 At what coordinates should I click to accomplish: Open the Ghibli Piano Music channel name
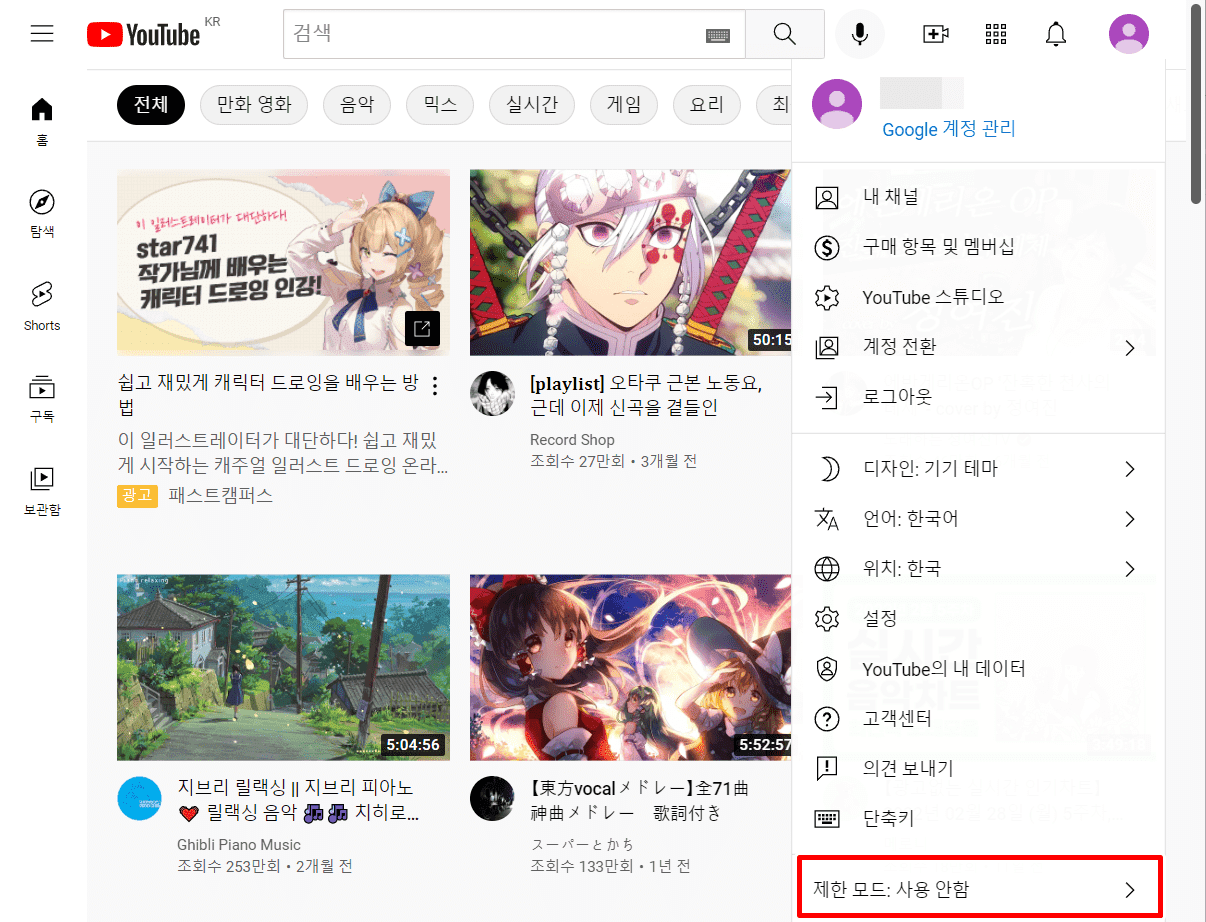click(x=239, y=844)
